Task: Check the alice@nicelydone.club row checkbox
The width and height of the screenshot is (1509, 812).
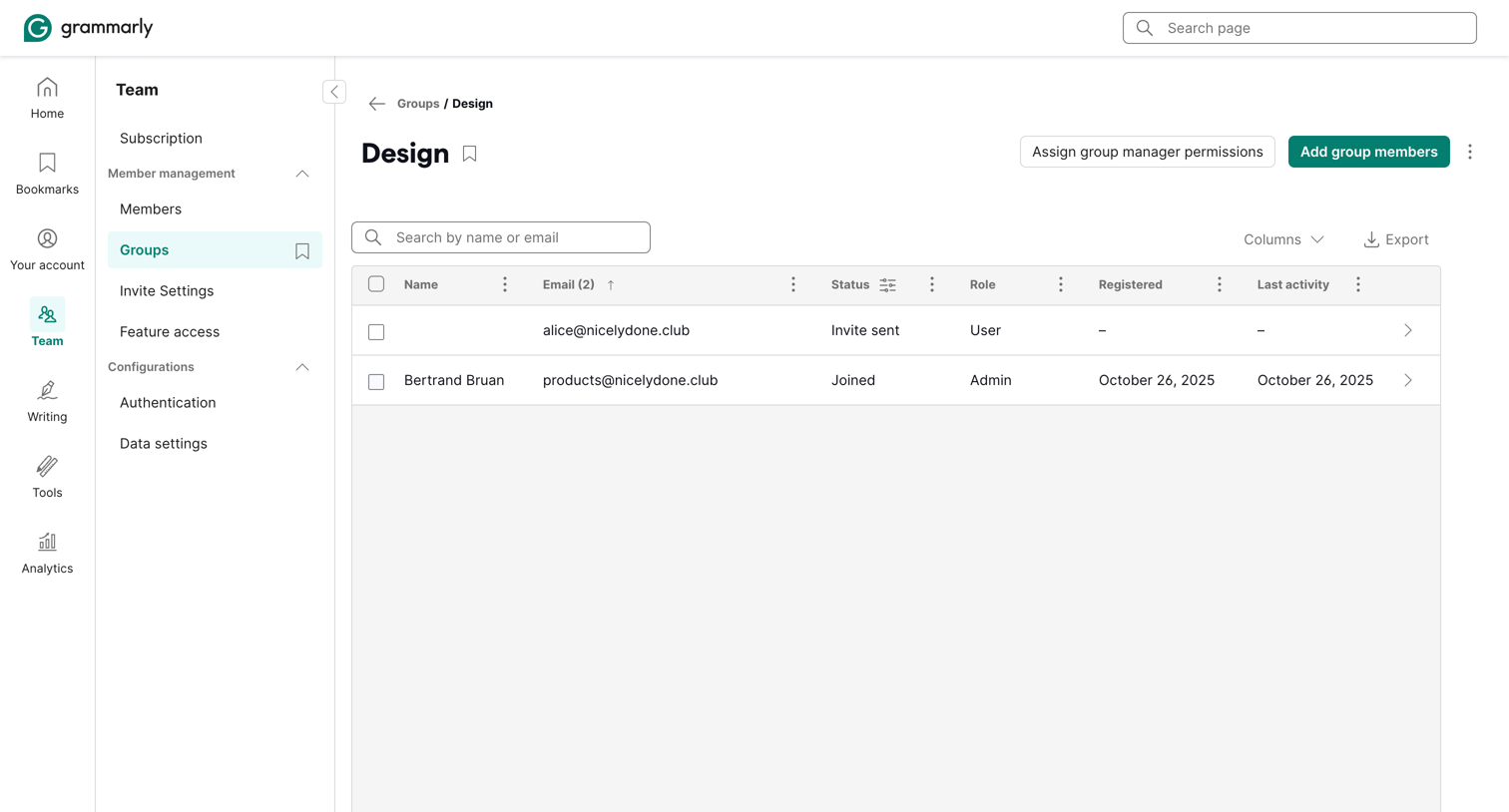Action: click(376, 332)
